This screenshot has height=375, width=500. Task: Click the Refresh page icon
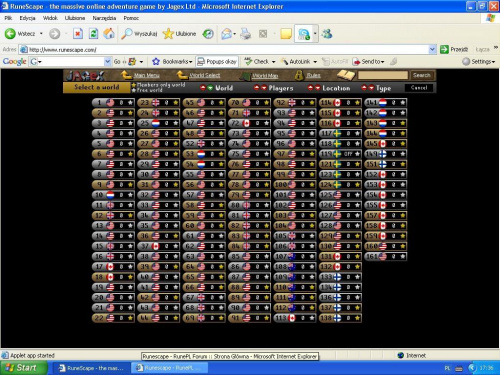[94, 34]
